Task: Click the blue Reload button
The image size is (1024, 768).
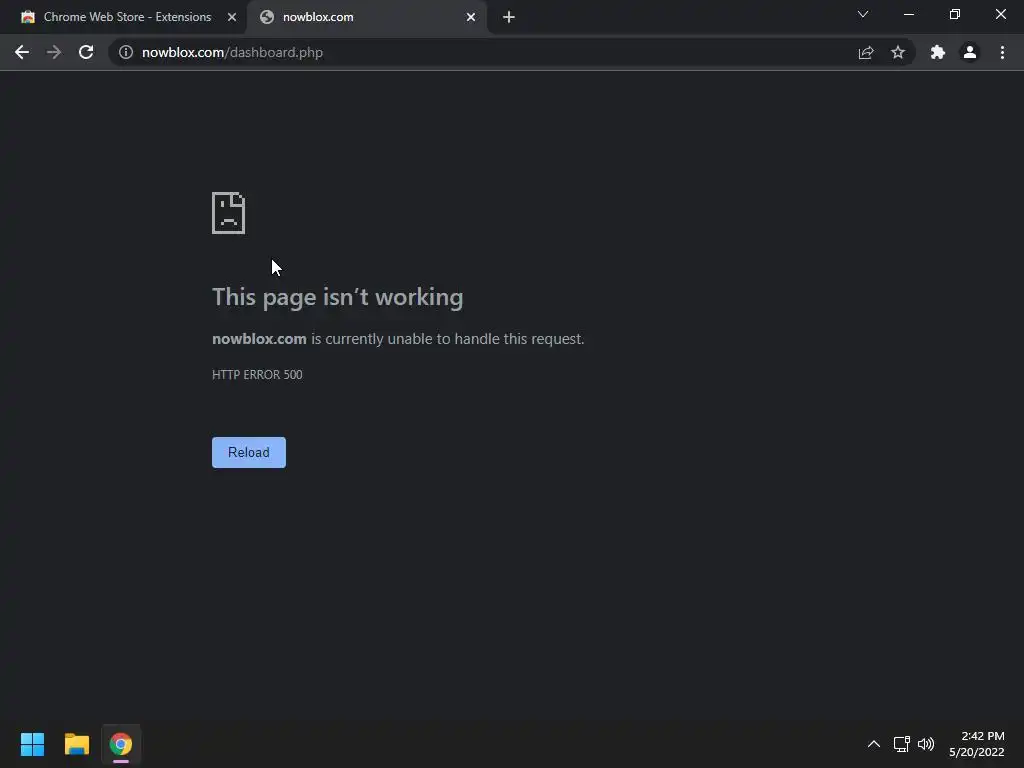Action: coord(249,453)
